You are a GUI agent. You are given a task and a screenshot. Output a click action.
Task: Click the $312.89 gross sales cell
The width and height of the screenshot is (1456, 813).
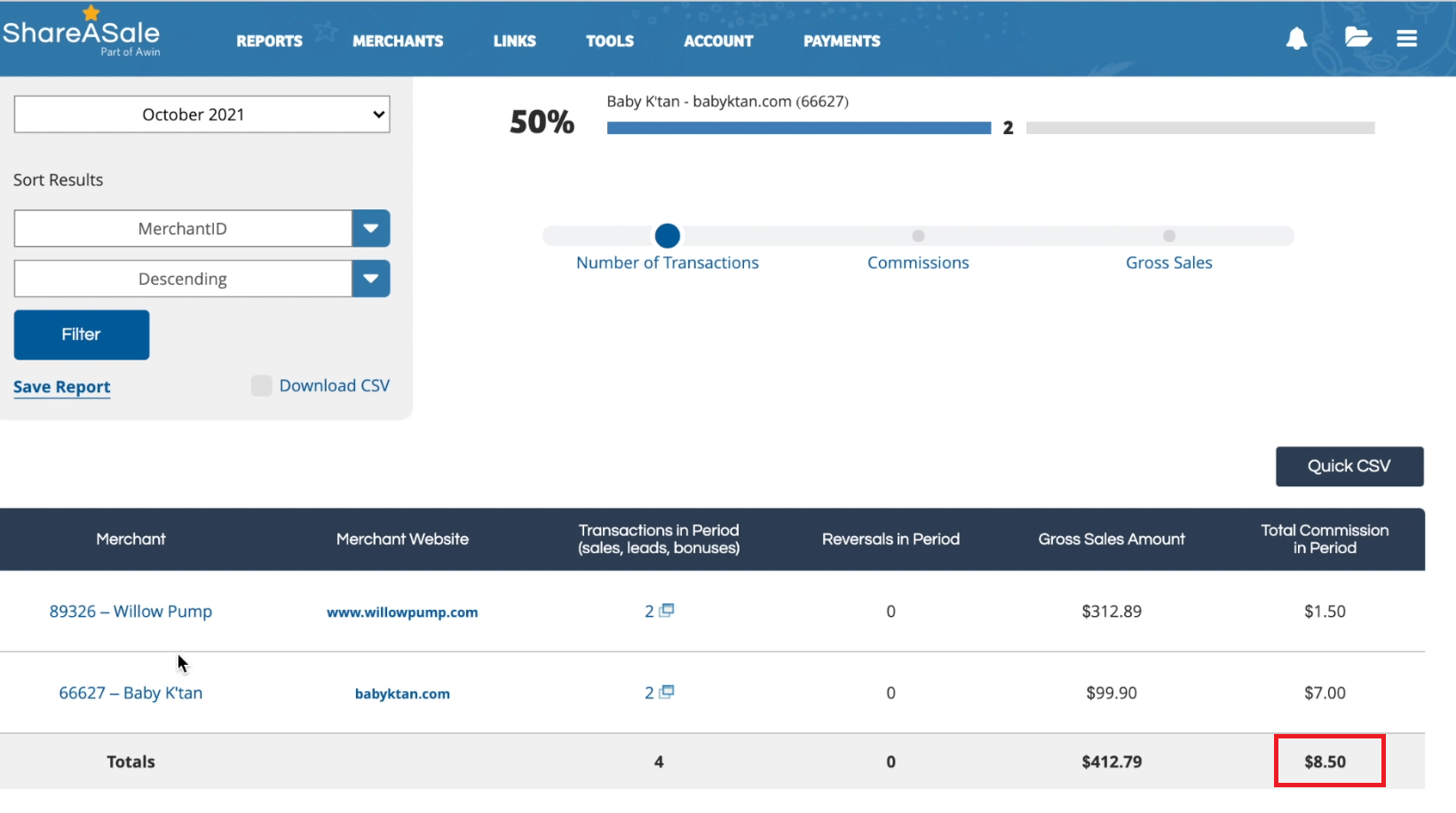tap(1112, 612)
